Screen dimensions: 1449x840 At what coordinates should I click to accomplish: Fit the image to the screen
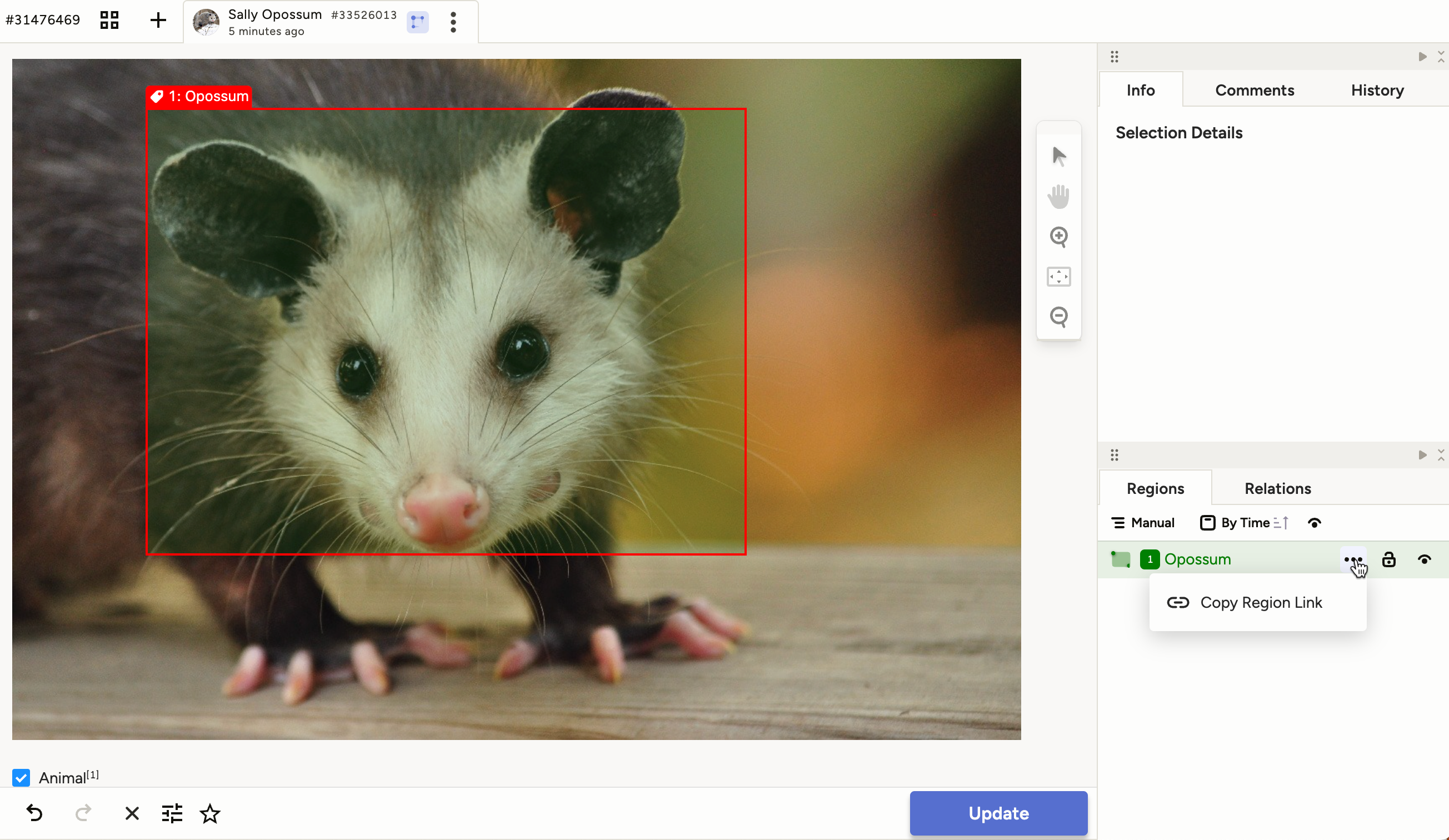(1058, 277)
